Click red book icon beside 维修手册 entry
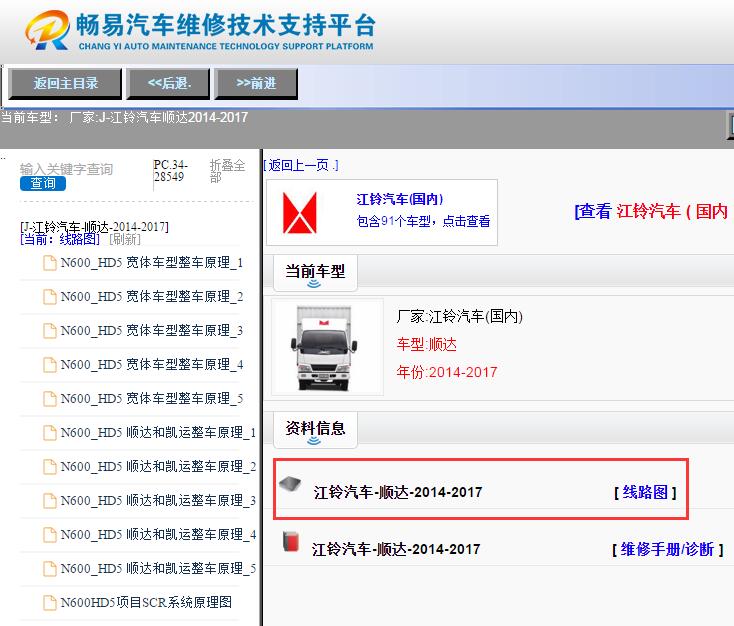Screen dimensions: 734x626 pos(291,542)
